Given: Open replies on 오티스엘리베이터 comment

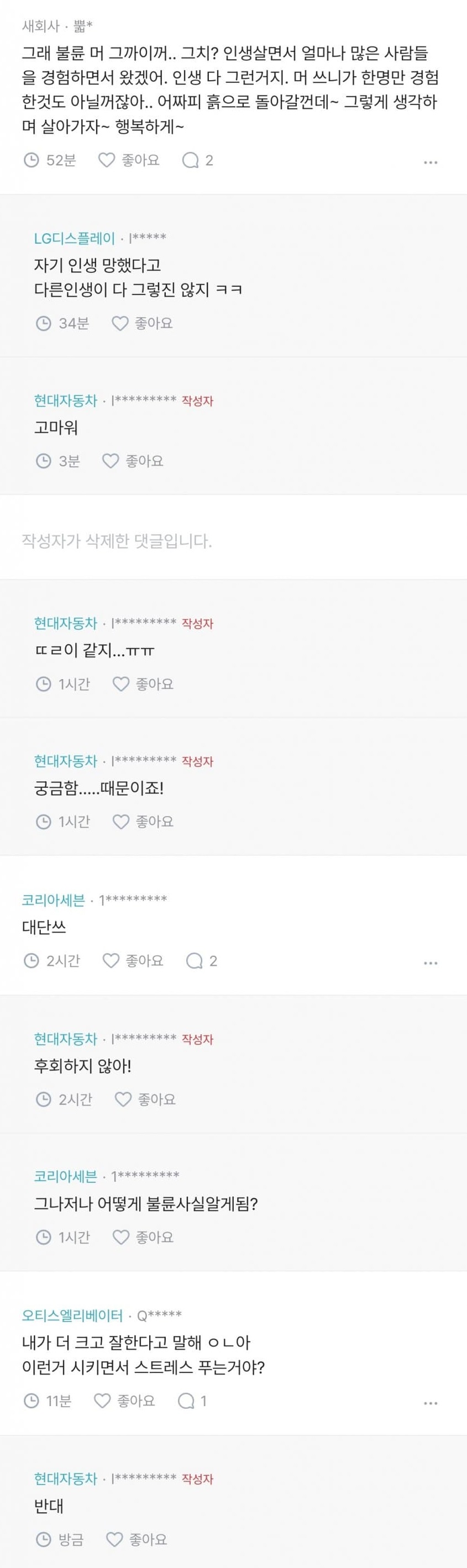Looking at the screenshot, I should click(192, 1400).
